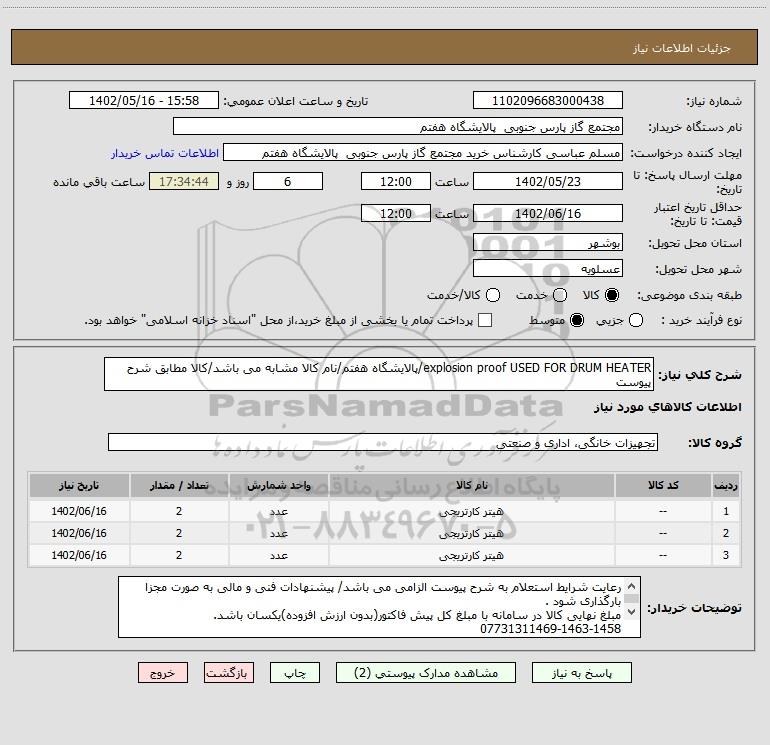Select the متوسط purchase type radio
Image resolution: width=770 pixels, height=745 pixels.
pos(577,320)
